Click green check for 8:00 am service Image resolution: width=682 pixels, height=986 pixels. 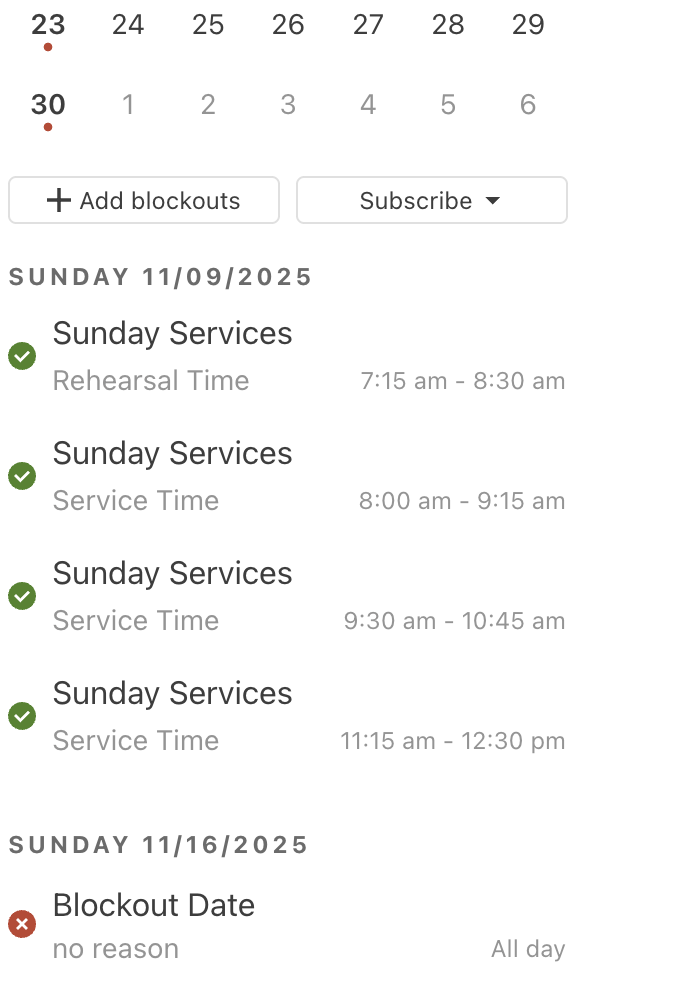pos(22,476)
